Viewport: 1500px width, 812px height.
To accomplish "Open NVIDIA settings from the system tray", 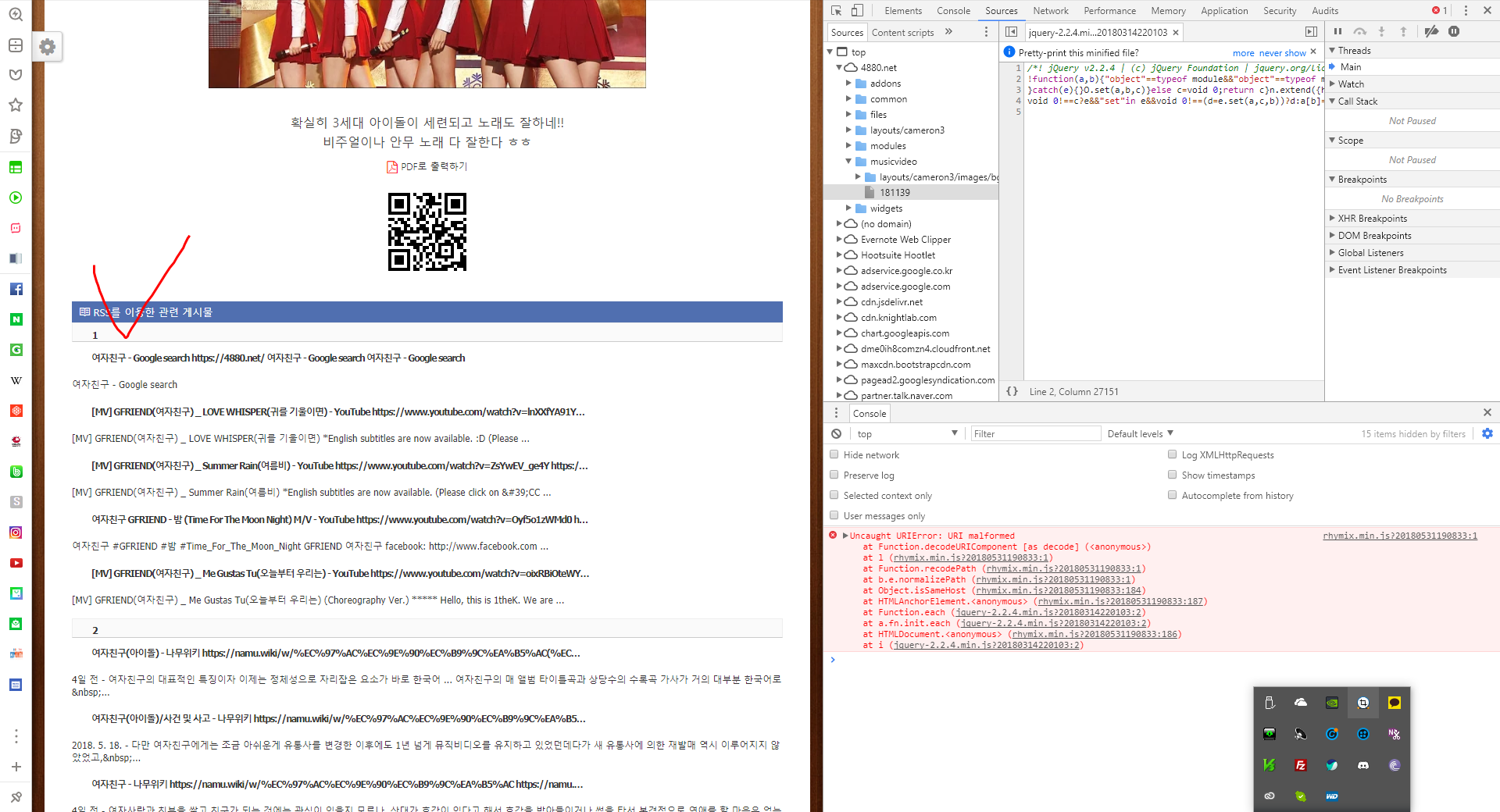I will tap(1332, 703).
